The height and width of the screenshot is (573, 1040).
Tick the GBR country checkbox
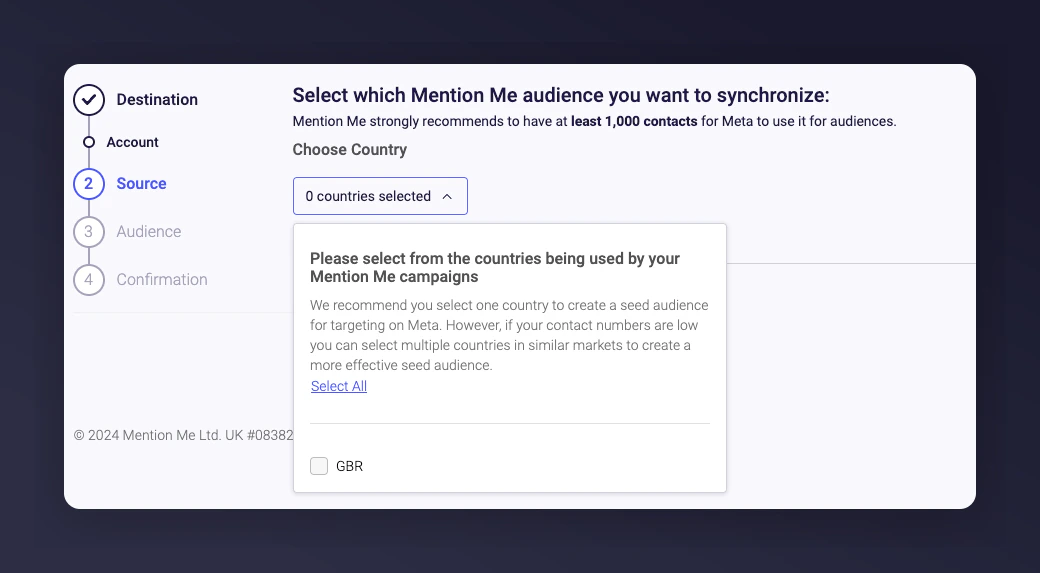click(x=319, y=466)
